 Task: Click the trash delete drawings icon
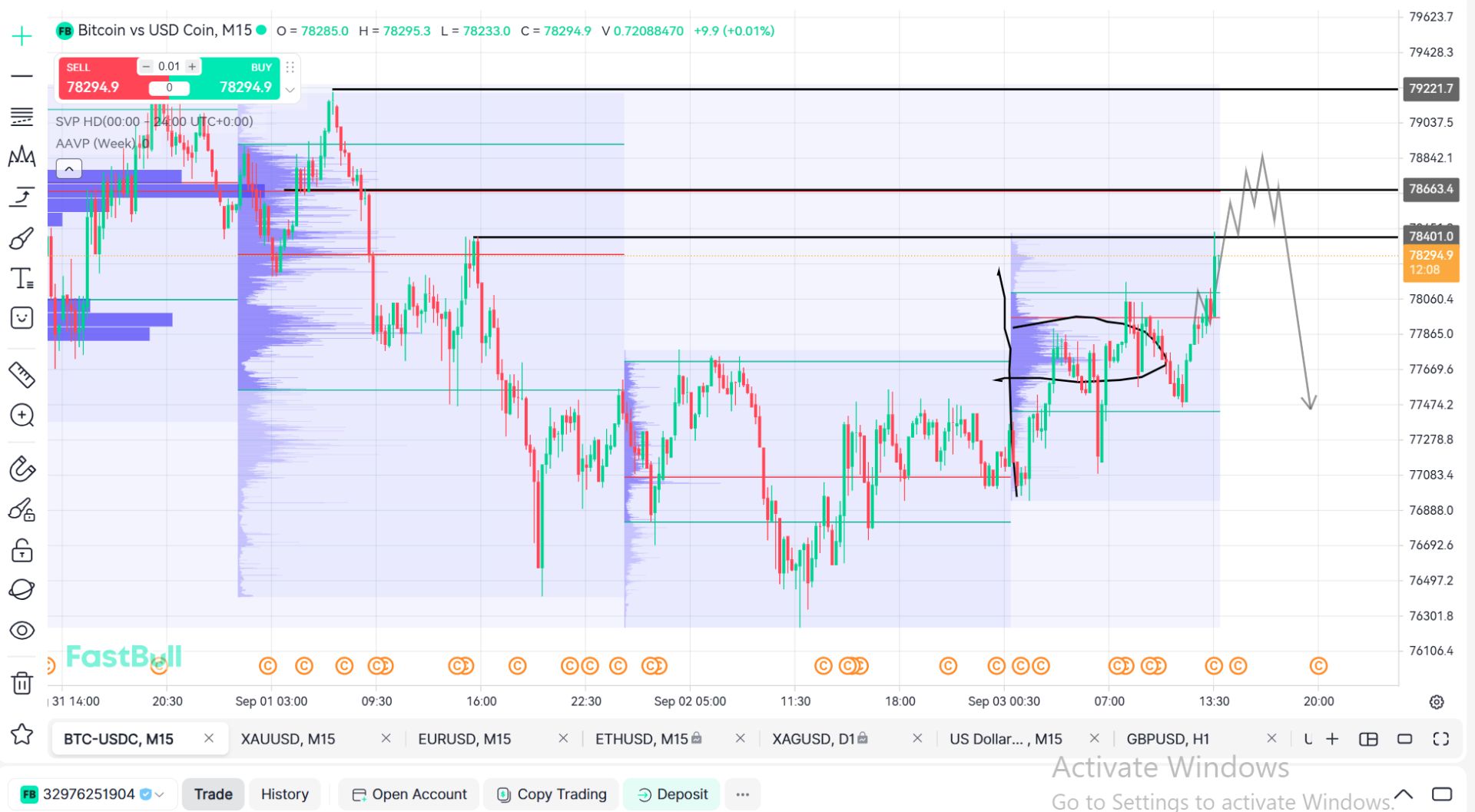22,683
